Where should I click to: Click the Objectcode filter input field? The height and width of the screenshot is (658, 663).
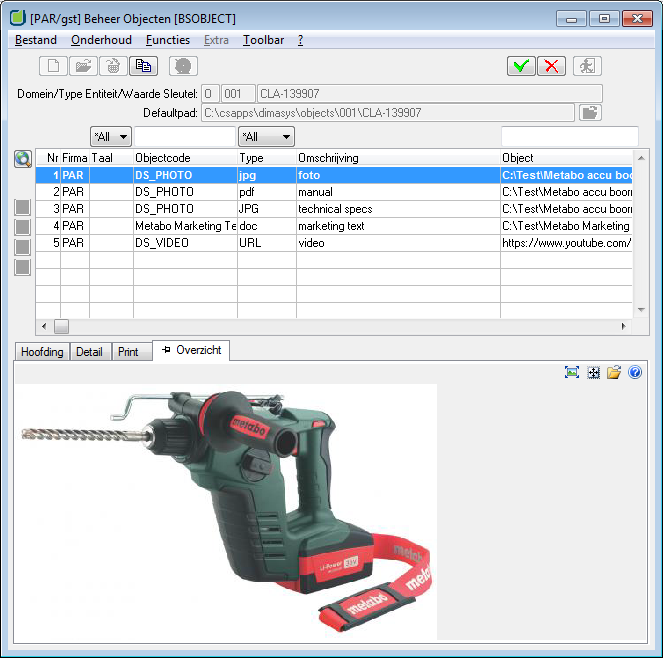point(185,136)
